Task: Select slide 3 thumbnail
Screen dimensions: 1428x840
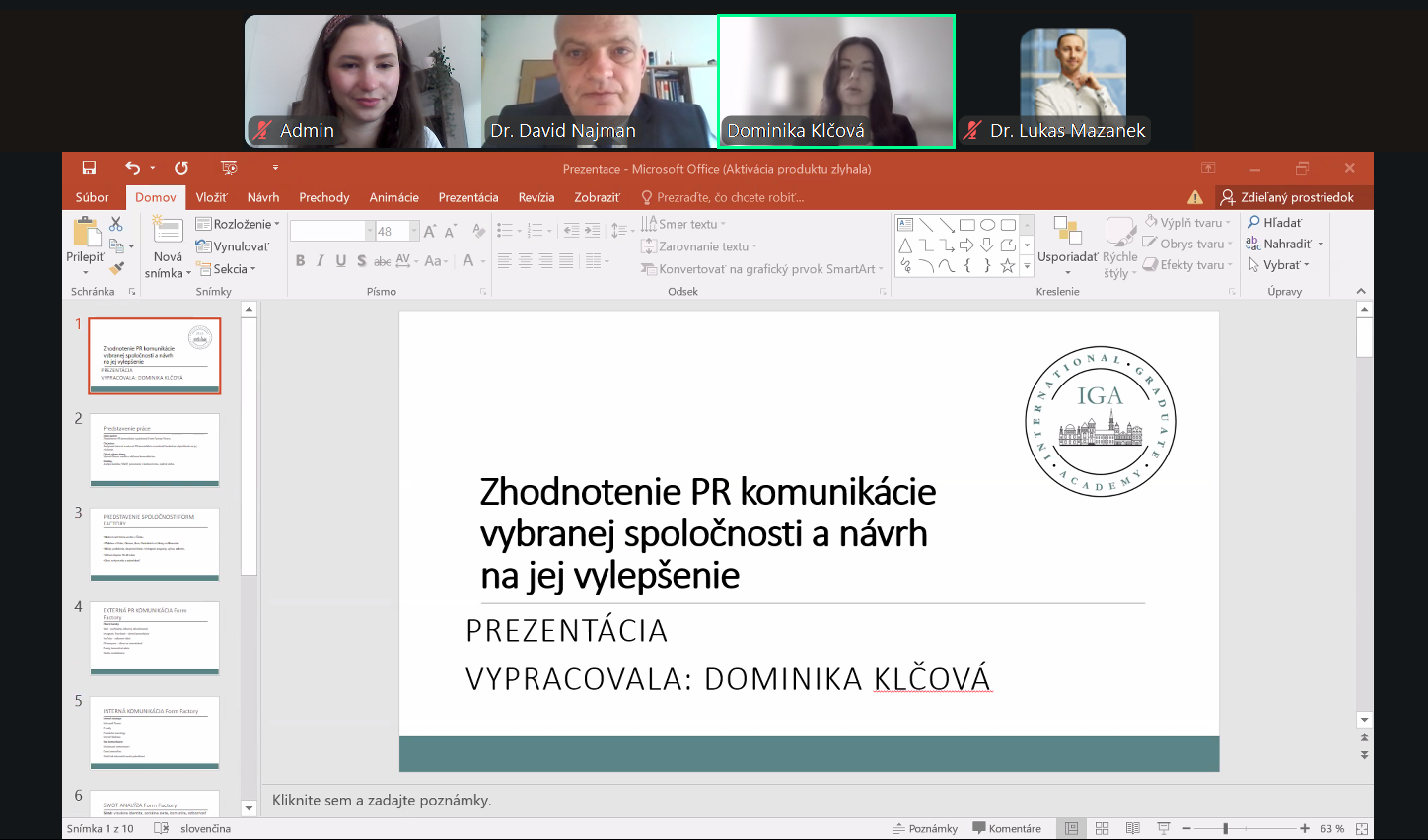Action: (155, 543)
